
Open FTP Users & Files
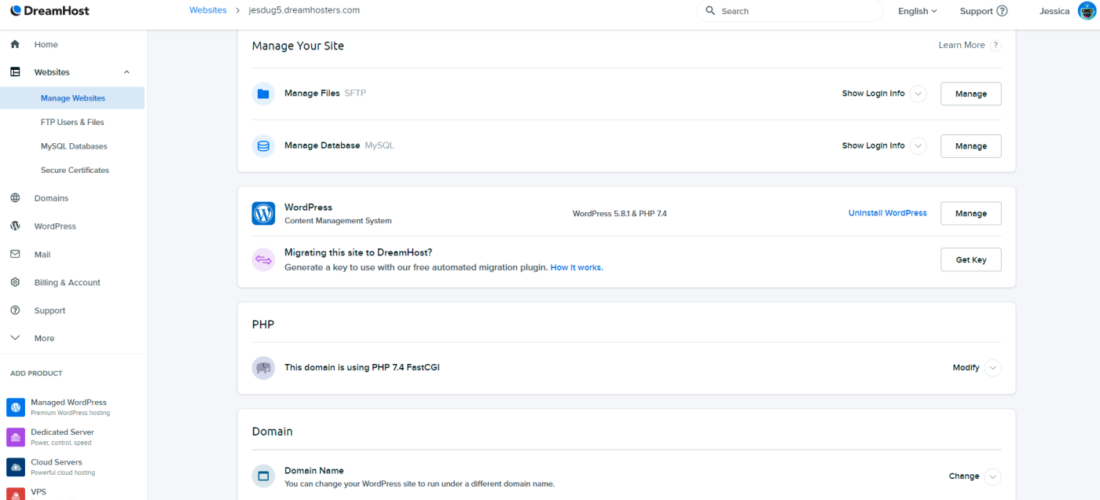point(72,122)
